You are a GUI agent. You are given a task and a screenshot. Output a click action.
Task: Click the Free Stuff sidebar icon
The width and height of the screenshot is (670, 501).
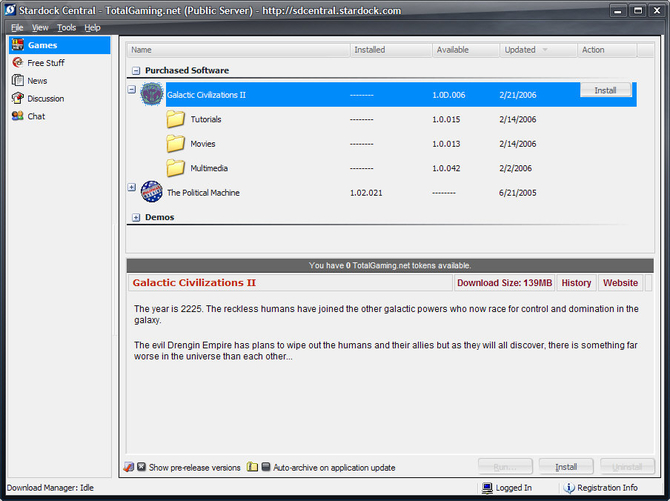click(x=18, y=62)
